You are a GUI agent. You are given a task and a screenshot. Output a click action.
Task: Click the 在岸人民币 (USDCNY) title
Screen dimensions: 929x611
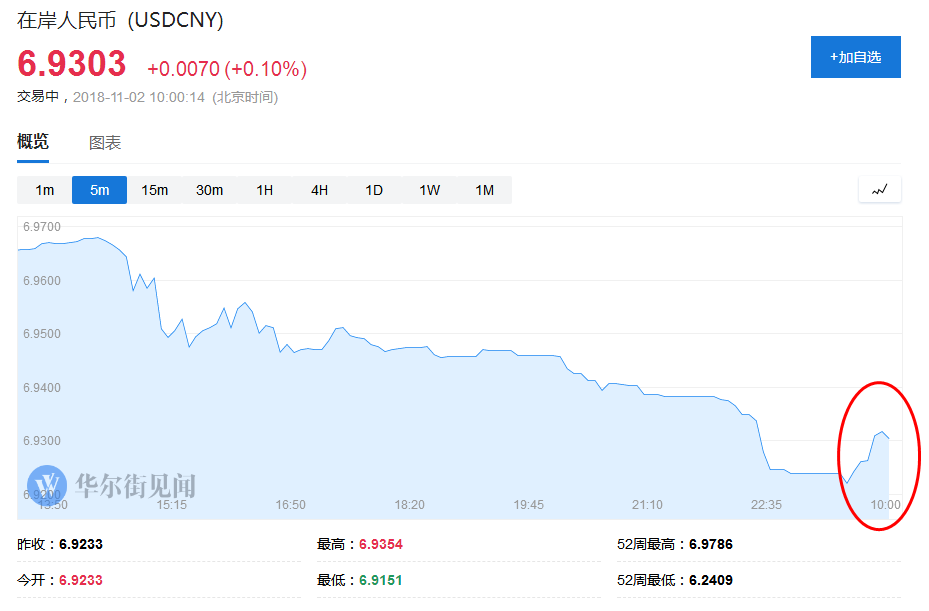[120, 20]
